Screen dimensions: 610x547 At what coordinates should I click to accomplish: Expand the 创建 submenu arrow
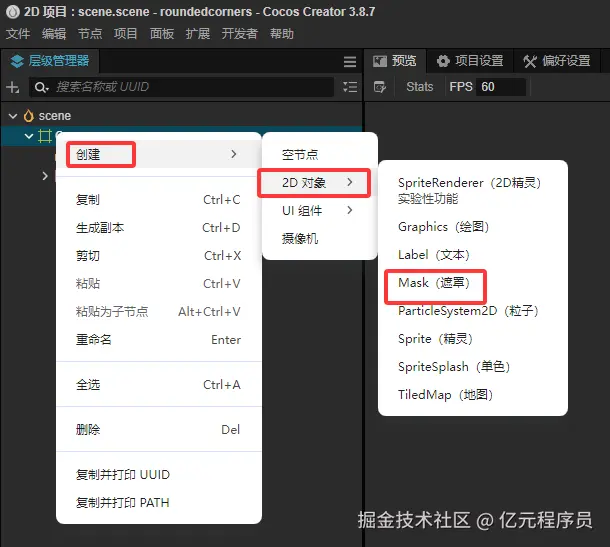[x=233, y=154]
